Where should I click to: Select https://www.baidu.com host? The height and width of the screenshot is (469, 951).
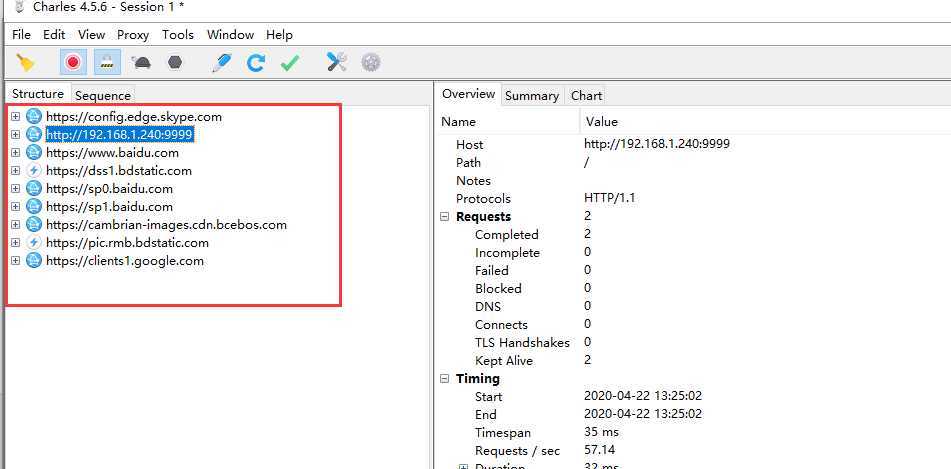112,153
